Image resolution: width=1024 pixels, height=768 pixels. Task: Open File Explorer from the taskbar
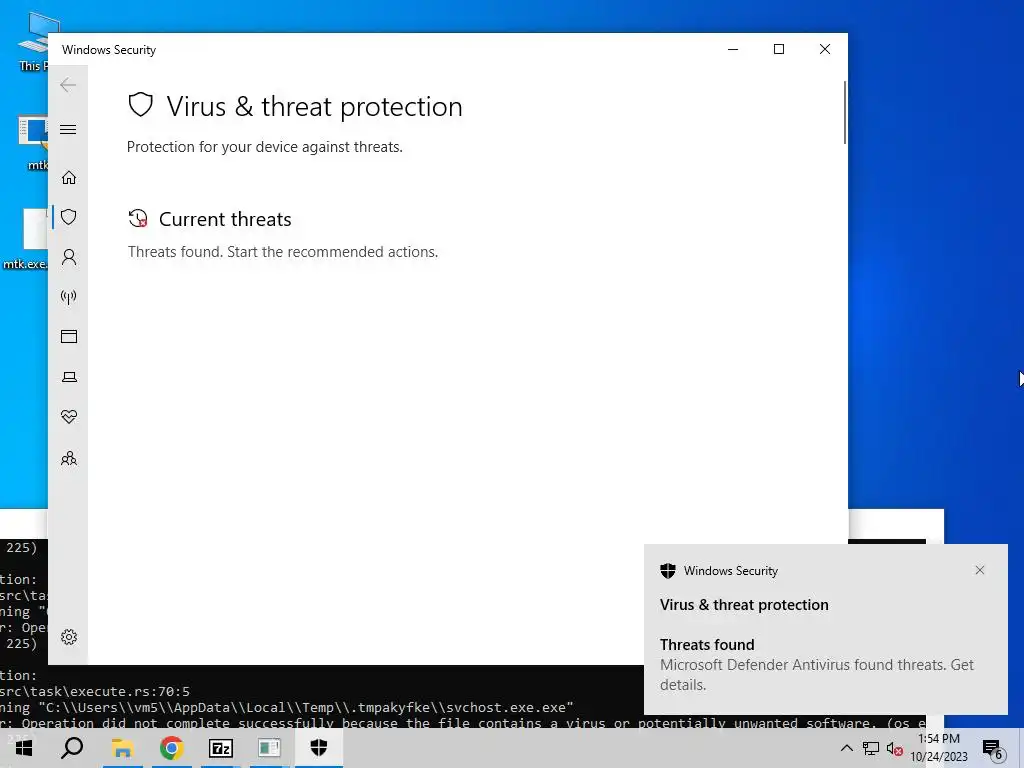[x=122, y=748]
